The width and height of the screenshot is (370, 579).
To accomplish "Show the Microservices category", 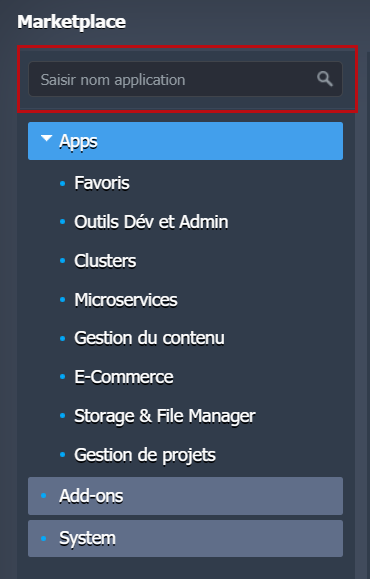I will [x=126, y=299].
